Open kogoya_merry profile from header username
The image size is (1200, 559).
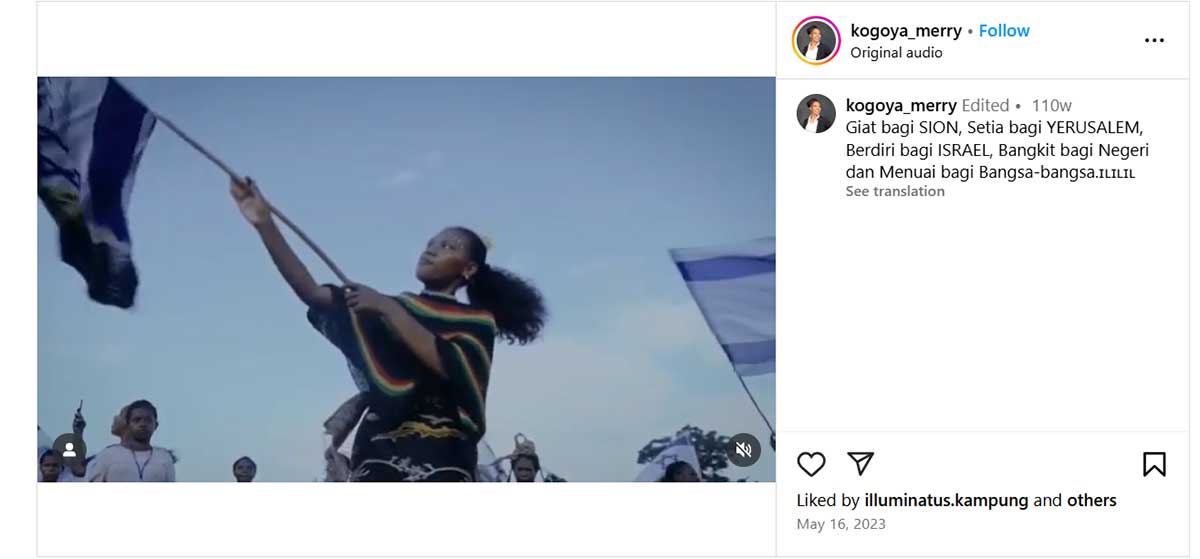(906, 31)
